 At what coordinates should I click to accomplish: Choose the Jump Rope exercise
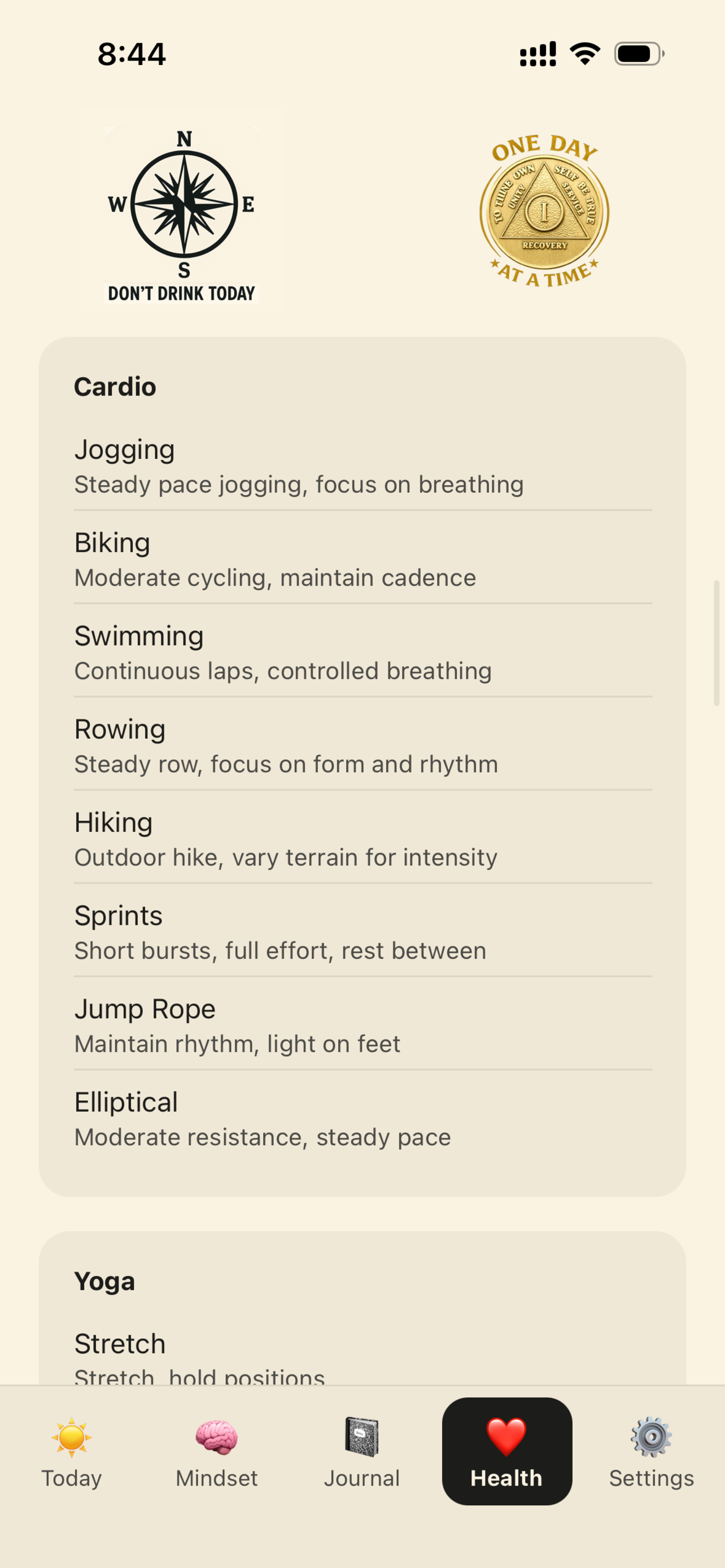(363, 1025)
